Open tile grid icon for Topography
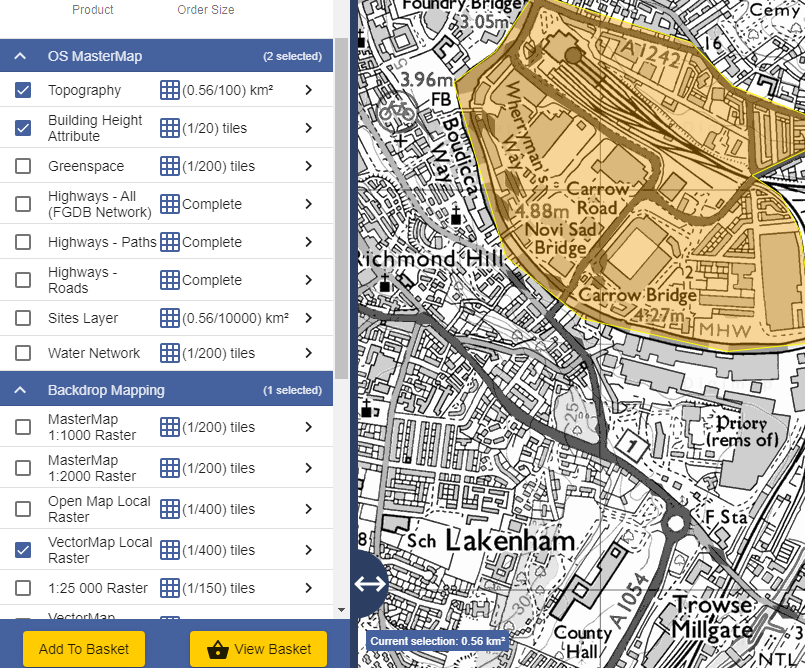 pyautogui.click(x=169, y=90)
